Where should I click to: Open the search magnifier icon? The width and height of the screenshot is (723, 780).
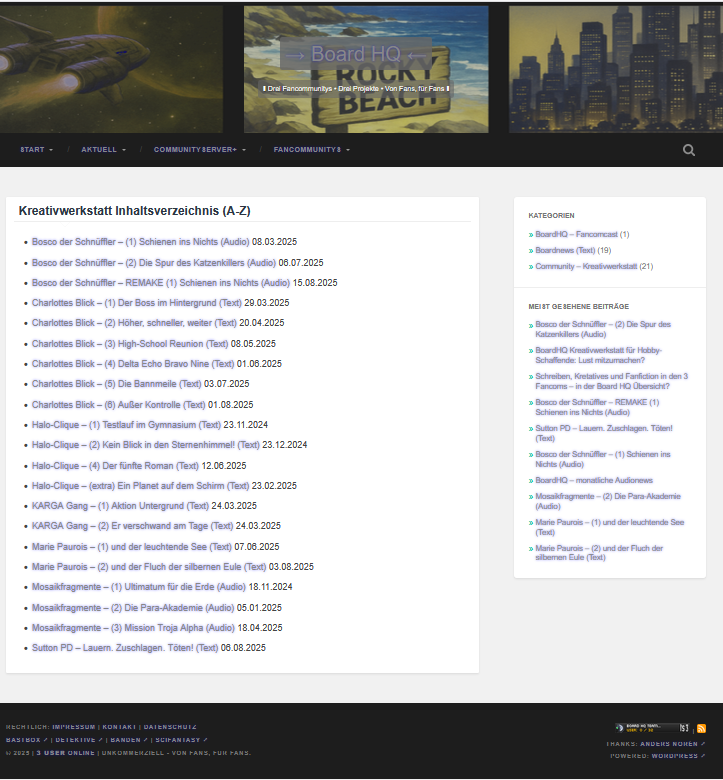[x=689, y=150]
